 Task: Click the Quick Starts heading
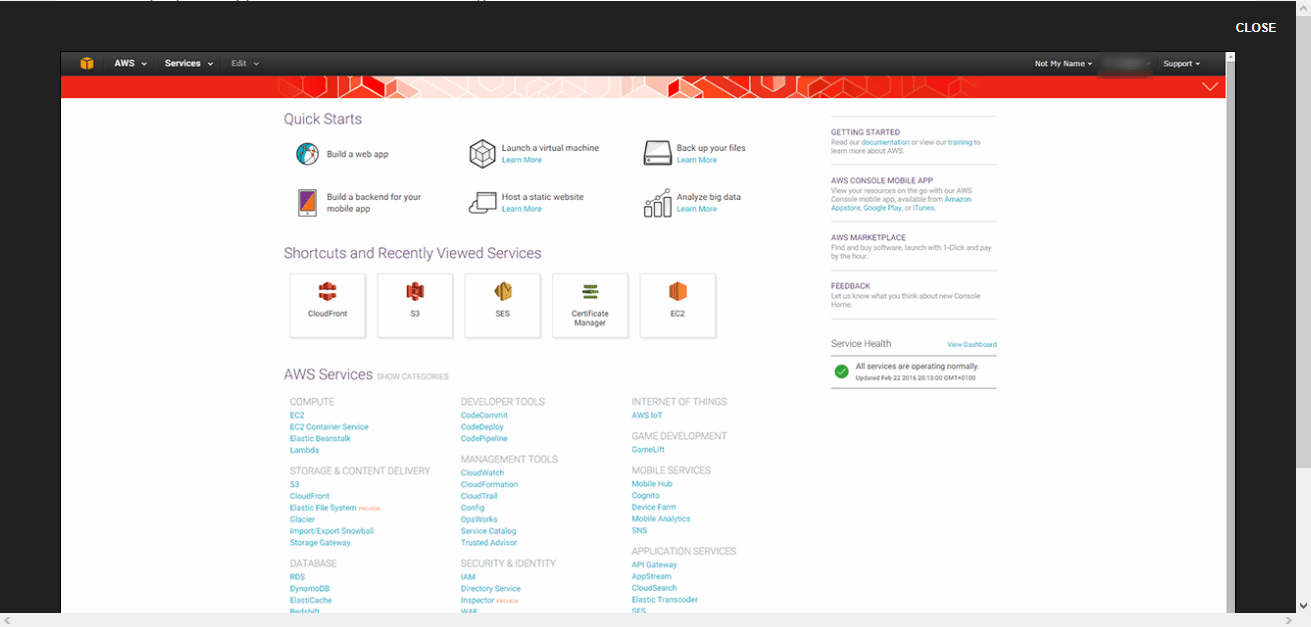(323, 119)
